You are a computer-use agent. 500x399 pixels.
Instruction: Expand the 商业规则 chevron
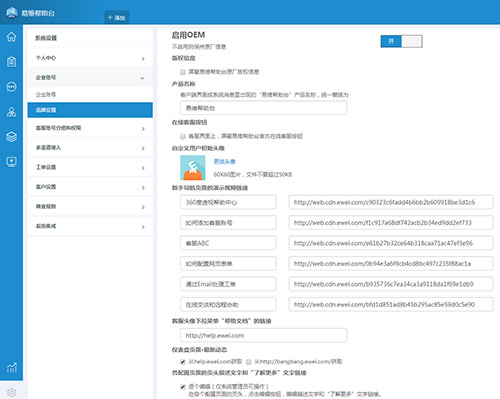(143, 207)
